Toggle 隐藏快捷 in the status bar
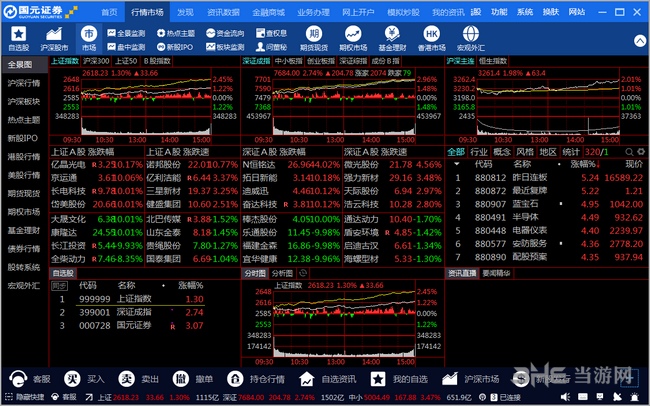 click(24, 397)
